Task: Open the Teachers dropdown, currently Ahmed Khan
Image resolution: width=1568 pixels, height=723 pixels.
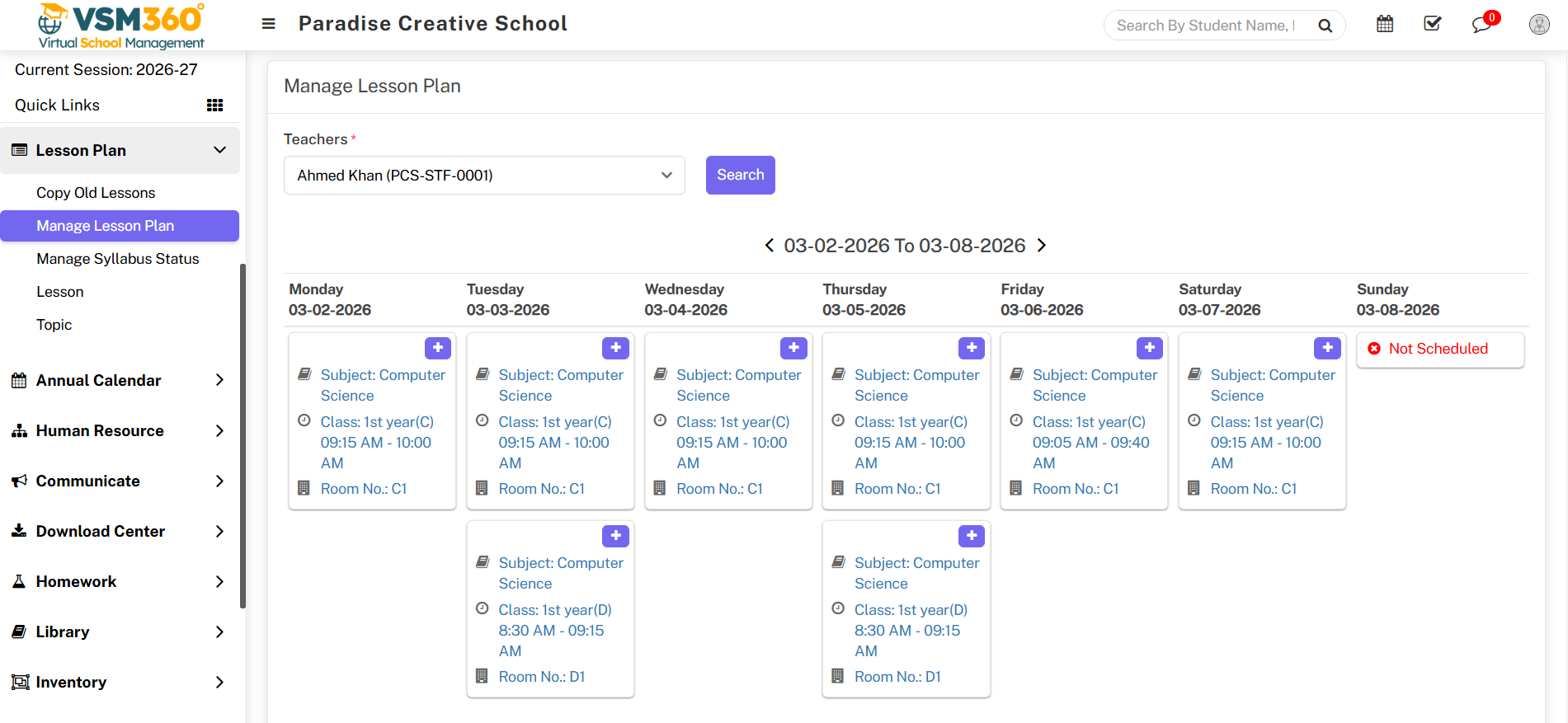Action: click(x=484, y=176)
